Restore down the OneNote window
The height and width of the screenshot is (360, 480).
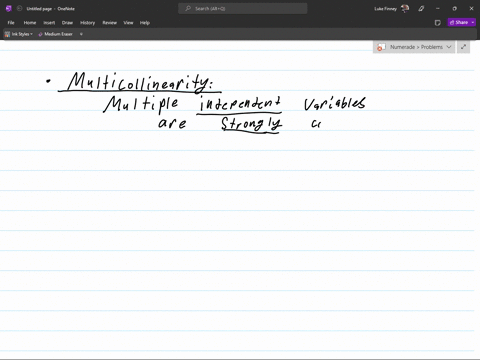pos(454,9)
